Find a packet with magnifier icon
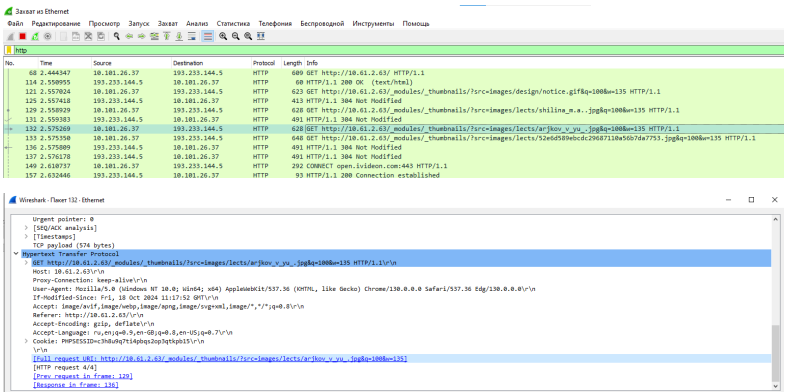 click(x=117, y=37)
